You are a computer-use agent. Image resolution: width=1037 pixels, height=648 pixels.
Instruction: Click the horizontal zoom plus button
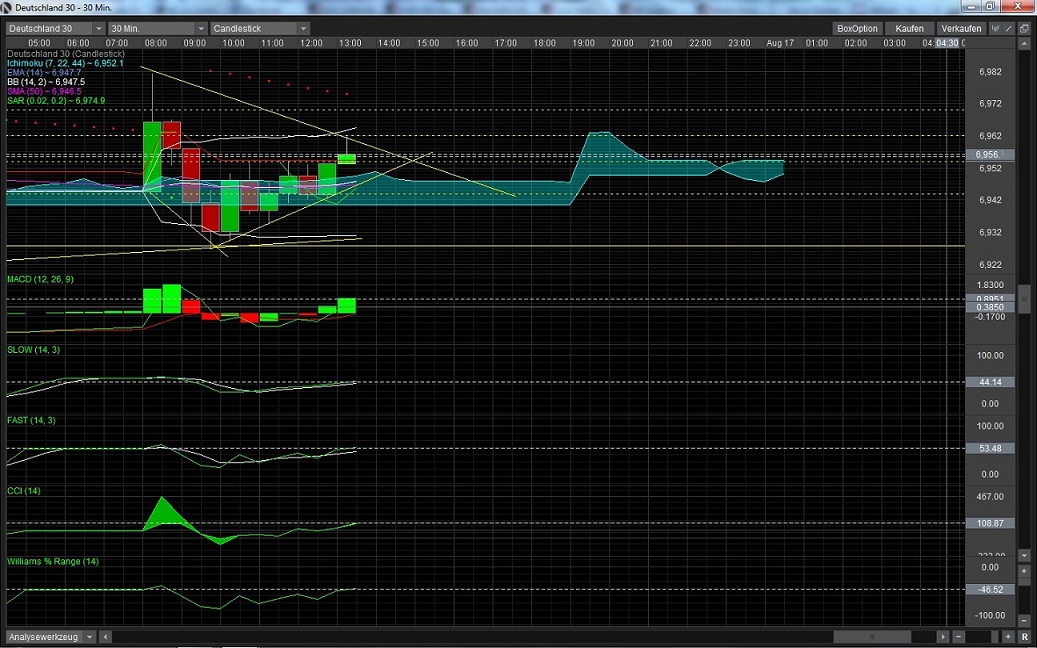click(1009, 637)
